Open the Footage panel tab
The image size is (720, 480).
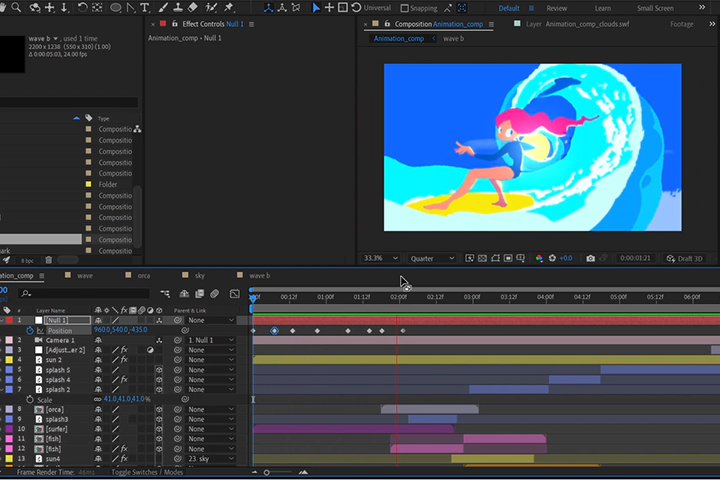click(681, 24)
